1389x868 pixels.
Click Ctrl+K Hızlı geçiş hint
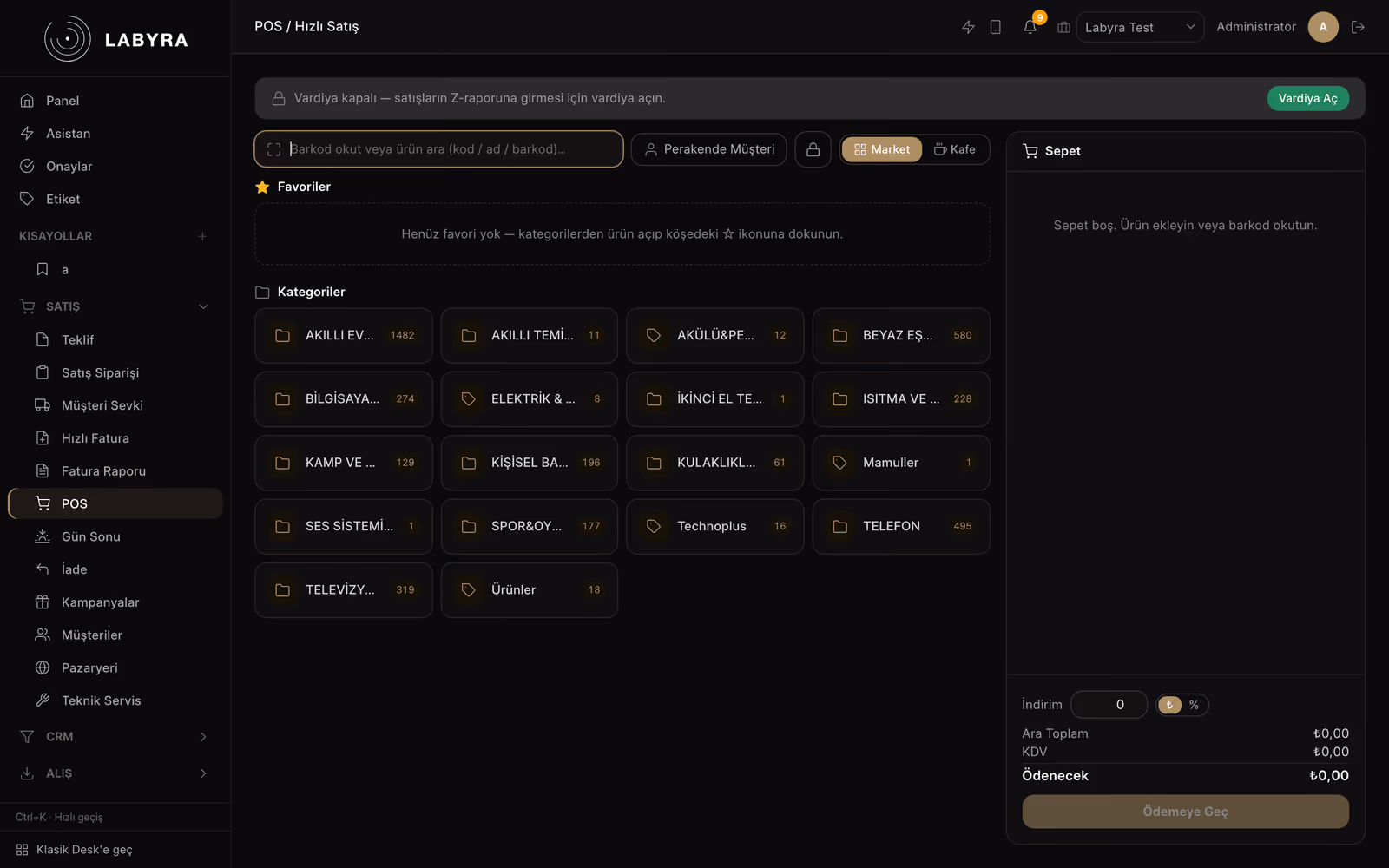click(x=59, y=817)
